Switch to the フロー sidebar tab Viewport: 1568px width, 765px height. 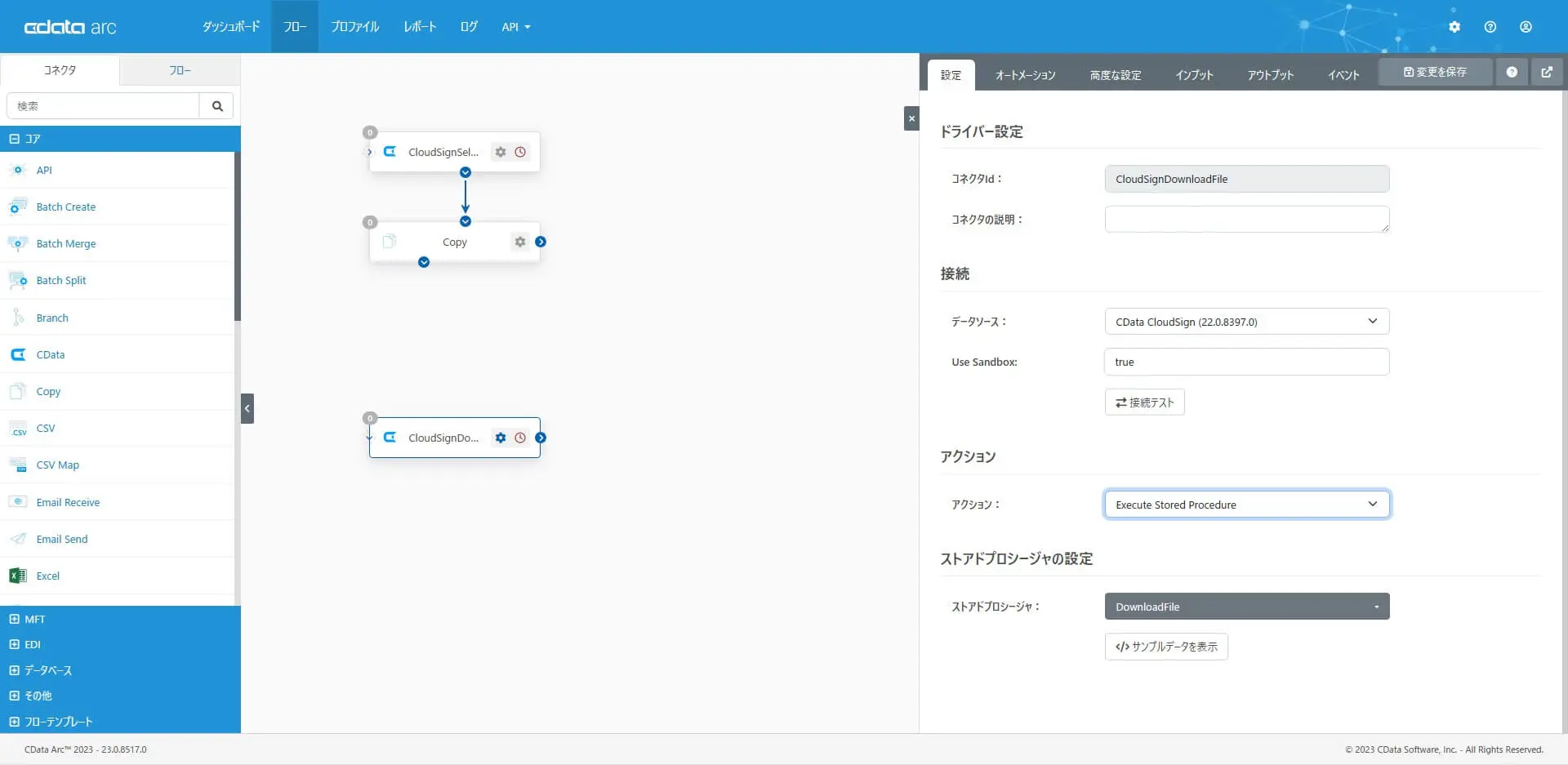click(x=180, y=70)
